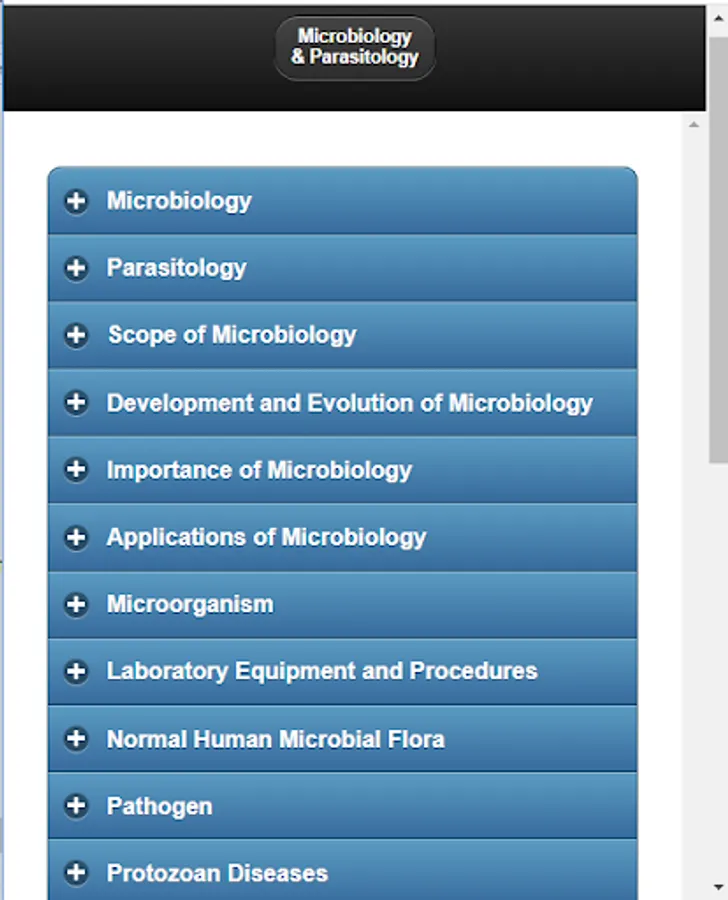This screenshot has height=900, width=728.
Task: Expand the Applications of Microbiology section
Action: (x=266, y=537)
